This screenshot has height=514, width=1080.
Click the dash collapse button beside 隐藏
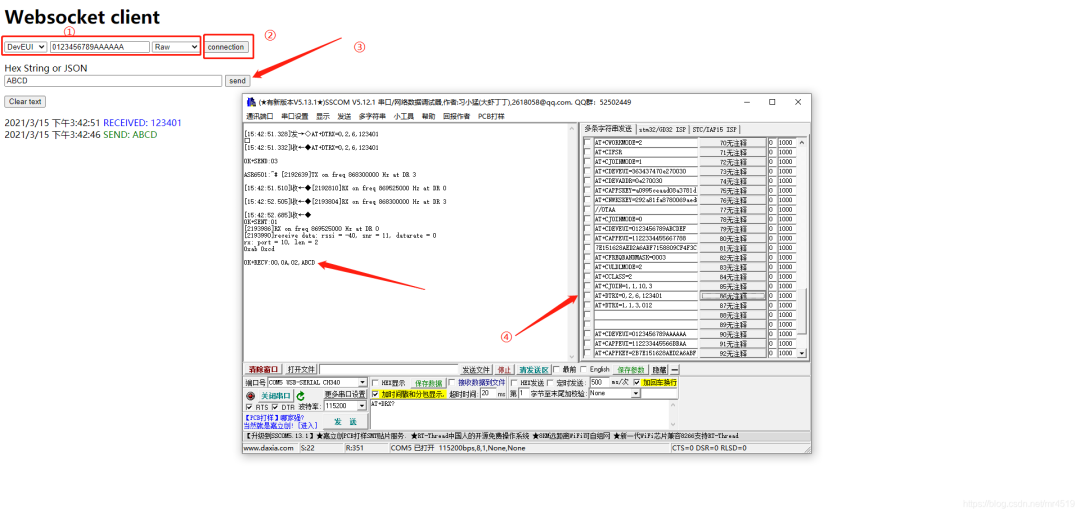coord(675,370)
